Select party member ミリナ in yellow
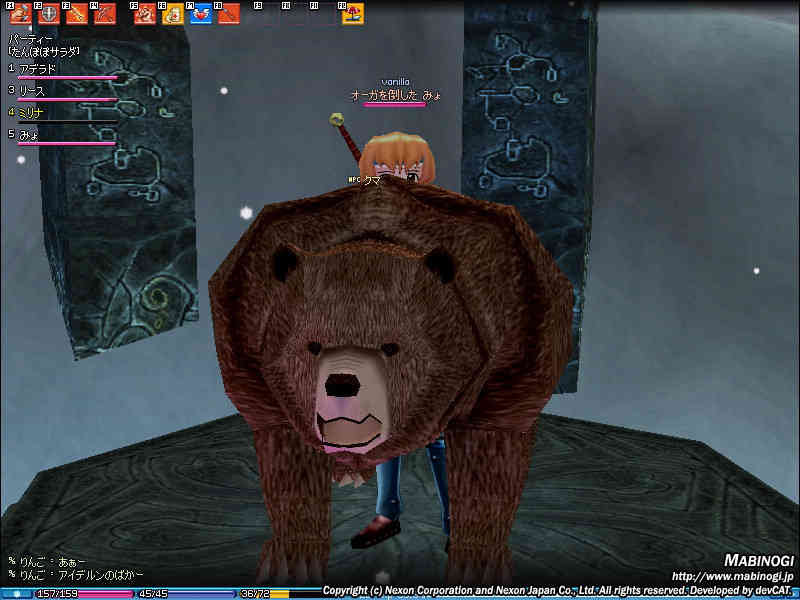Screen dimensions: 800x600 point(33,113)
